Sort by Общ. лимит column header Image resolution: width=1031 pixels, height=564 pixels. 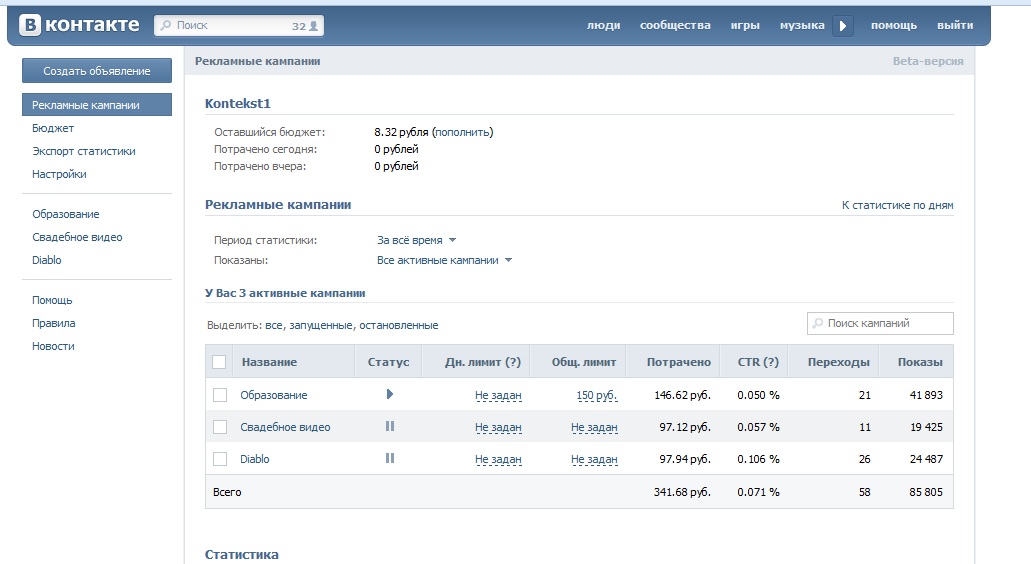[583, 362]
